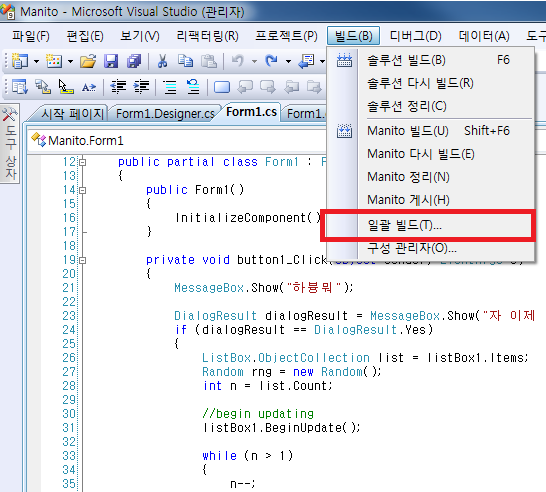Click the Display Parameter Info icon

point(43,87)
